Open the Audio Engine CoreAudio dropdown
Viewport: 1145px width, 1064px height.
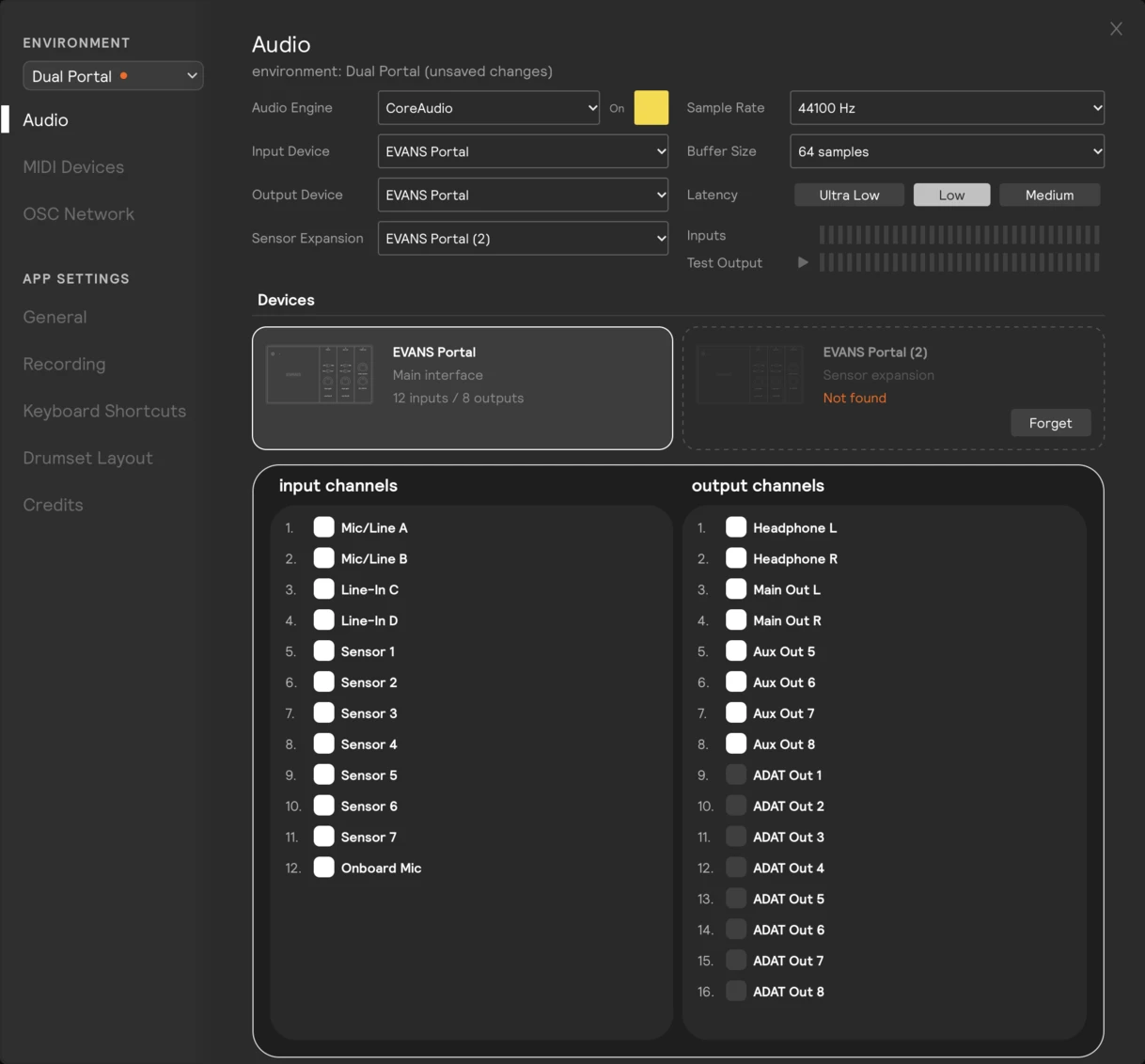(489, 108)
